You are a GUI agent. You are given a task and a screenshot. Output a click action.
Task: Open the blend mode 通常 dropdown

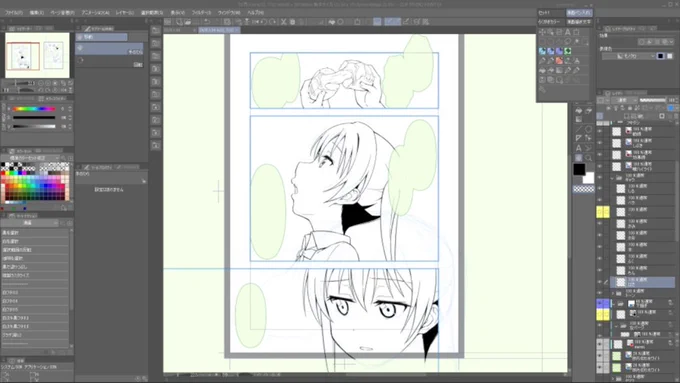coord(625,100)
